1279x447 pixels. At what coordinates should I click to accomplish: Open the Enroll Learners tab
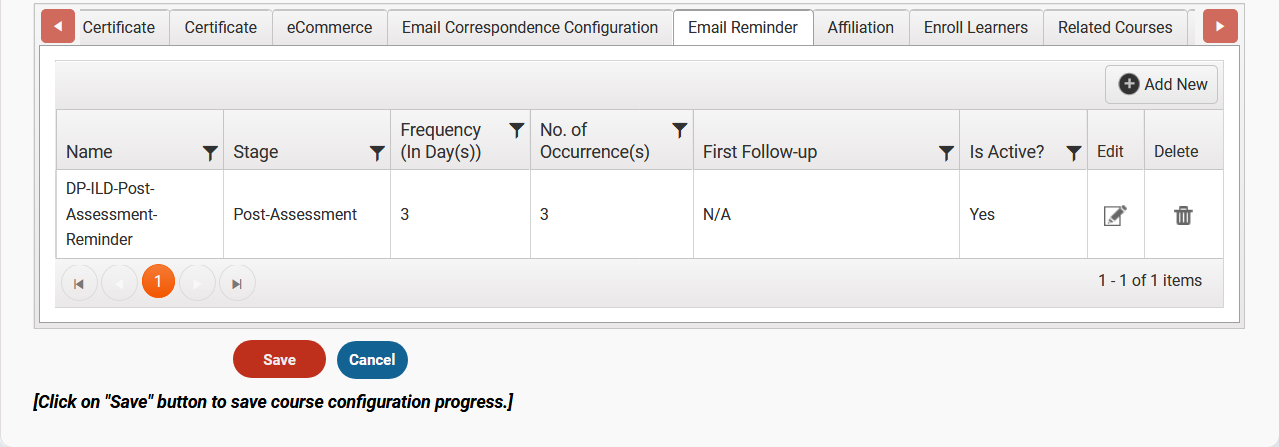click(976, 27)
